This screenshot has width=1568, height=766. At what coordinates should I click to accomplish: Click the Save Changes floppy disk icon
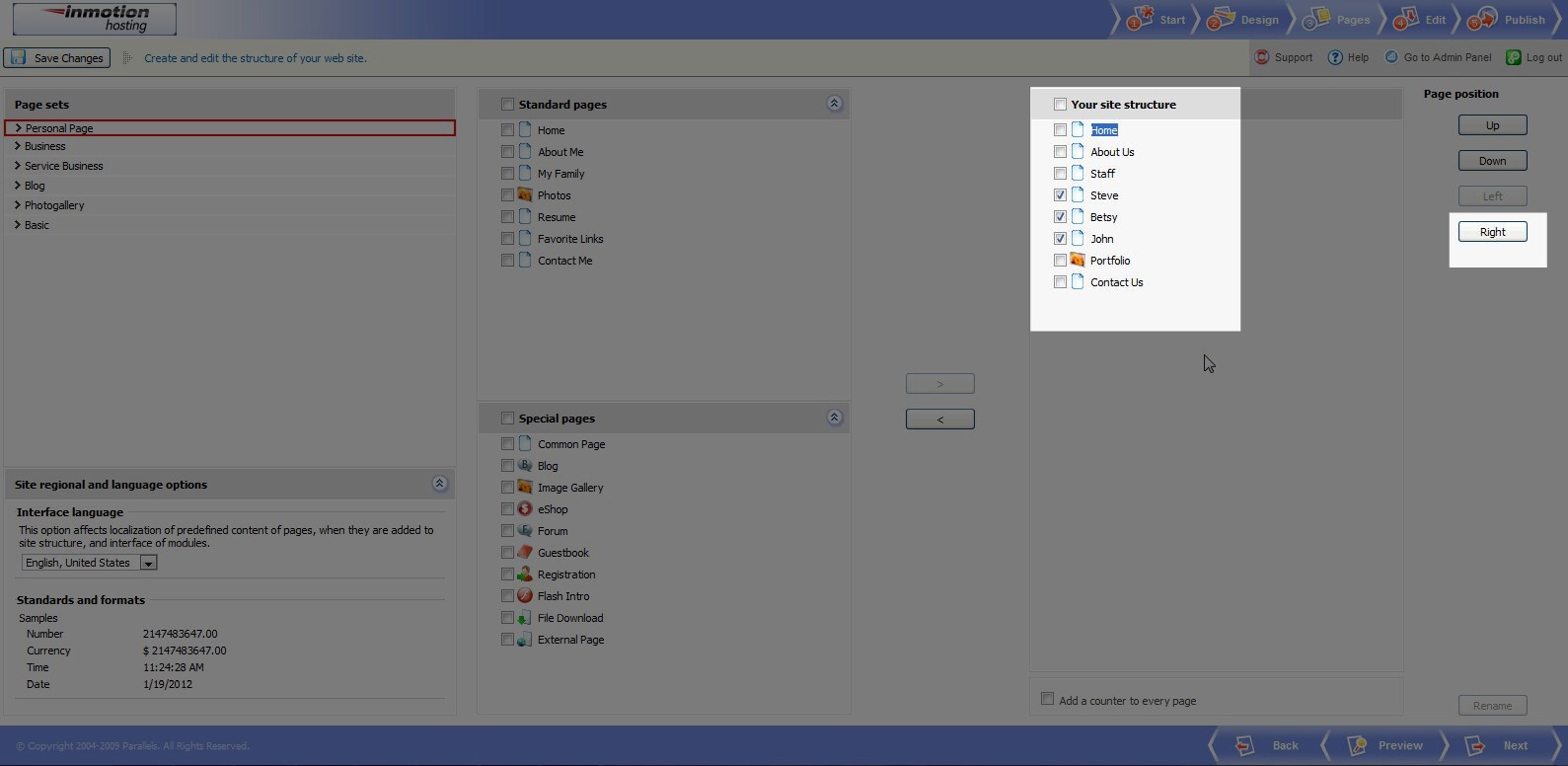point(17,58)
